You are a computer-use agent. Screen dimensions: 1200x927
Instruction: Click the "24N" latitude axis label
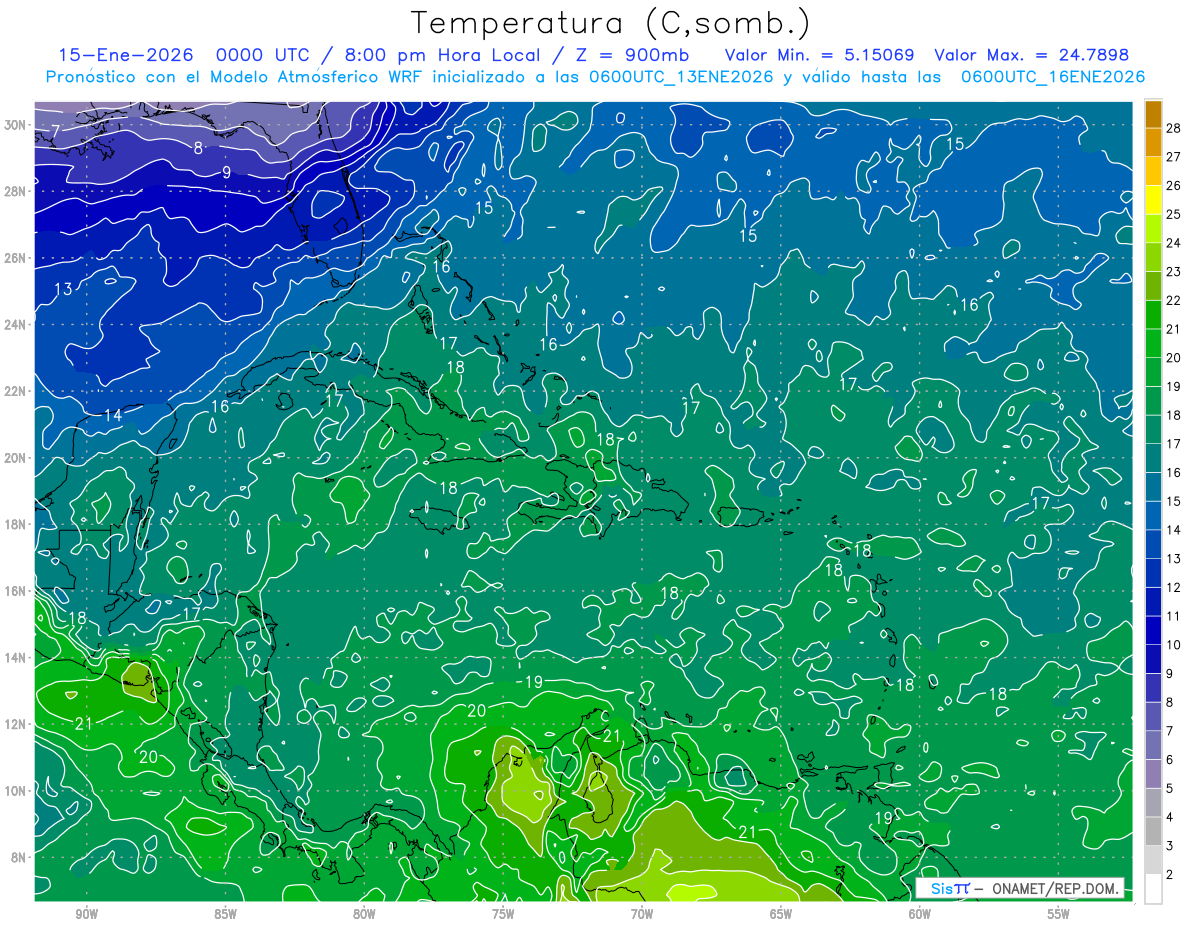[17, 324]
